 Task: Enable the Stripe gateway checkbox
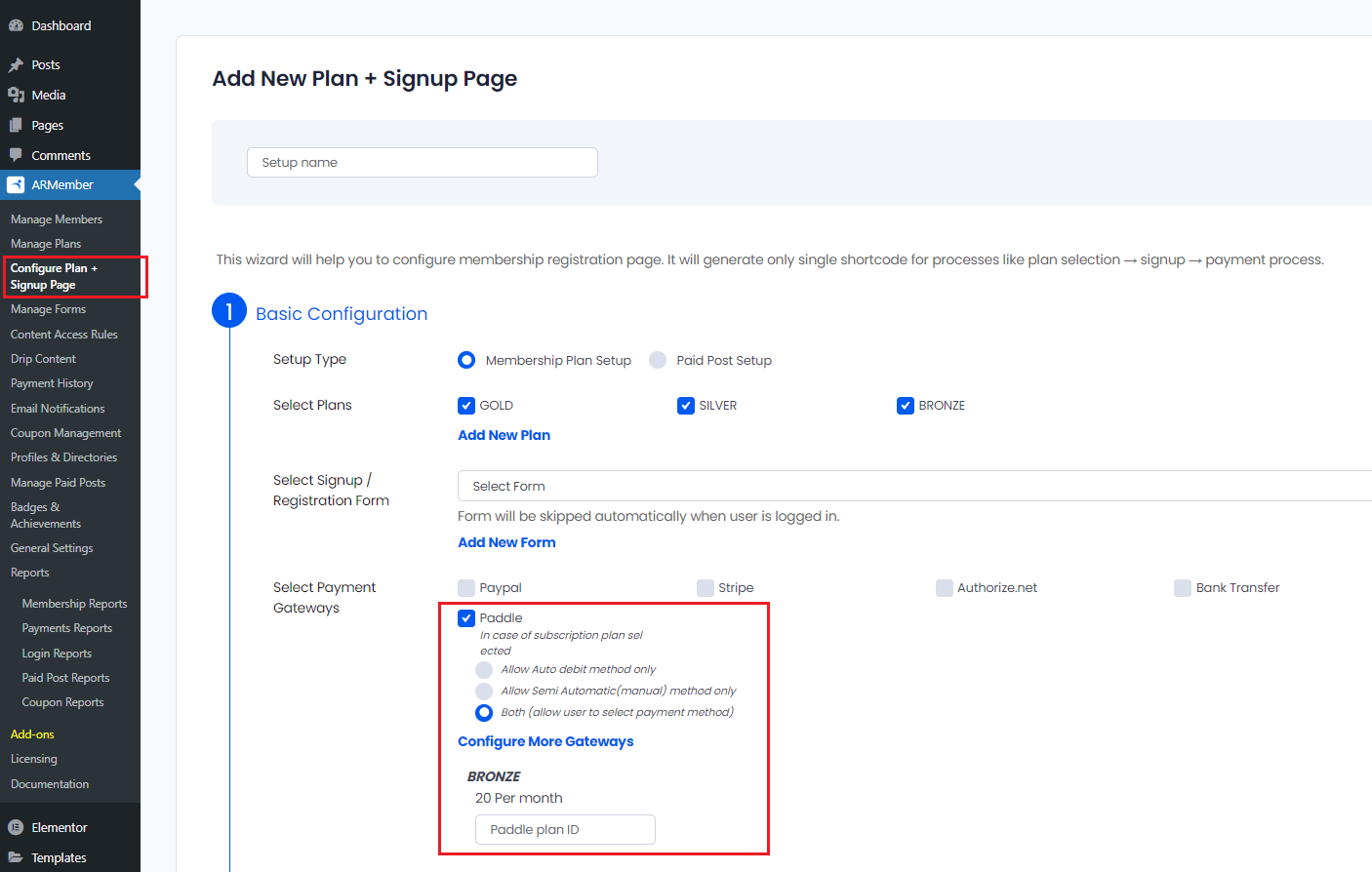point(706,587)
